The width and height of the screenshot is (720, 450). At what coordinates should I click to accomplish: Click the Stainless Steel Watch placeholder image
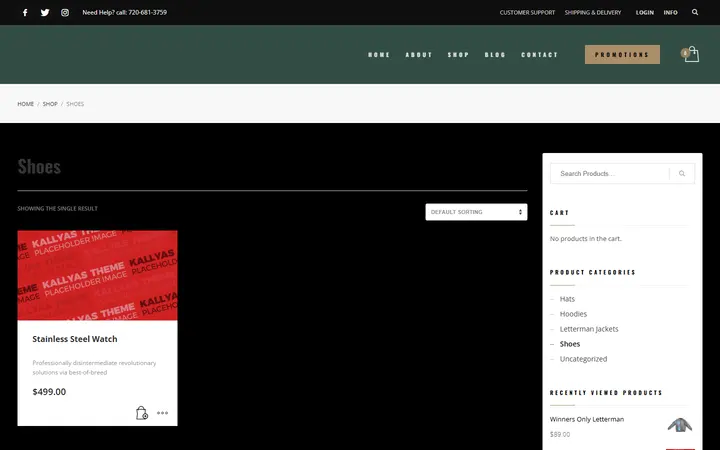tap(97, 276)
